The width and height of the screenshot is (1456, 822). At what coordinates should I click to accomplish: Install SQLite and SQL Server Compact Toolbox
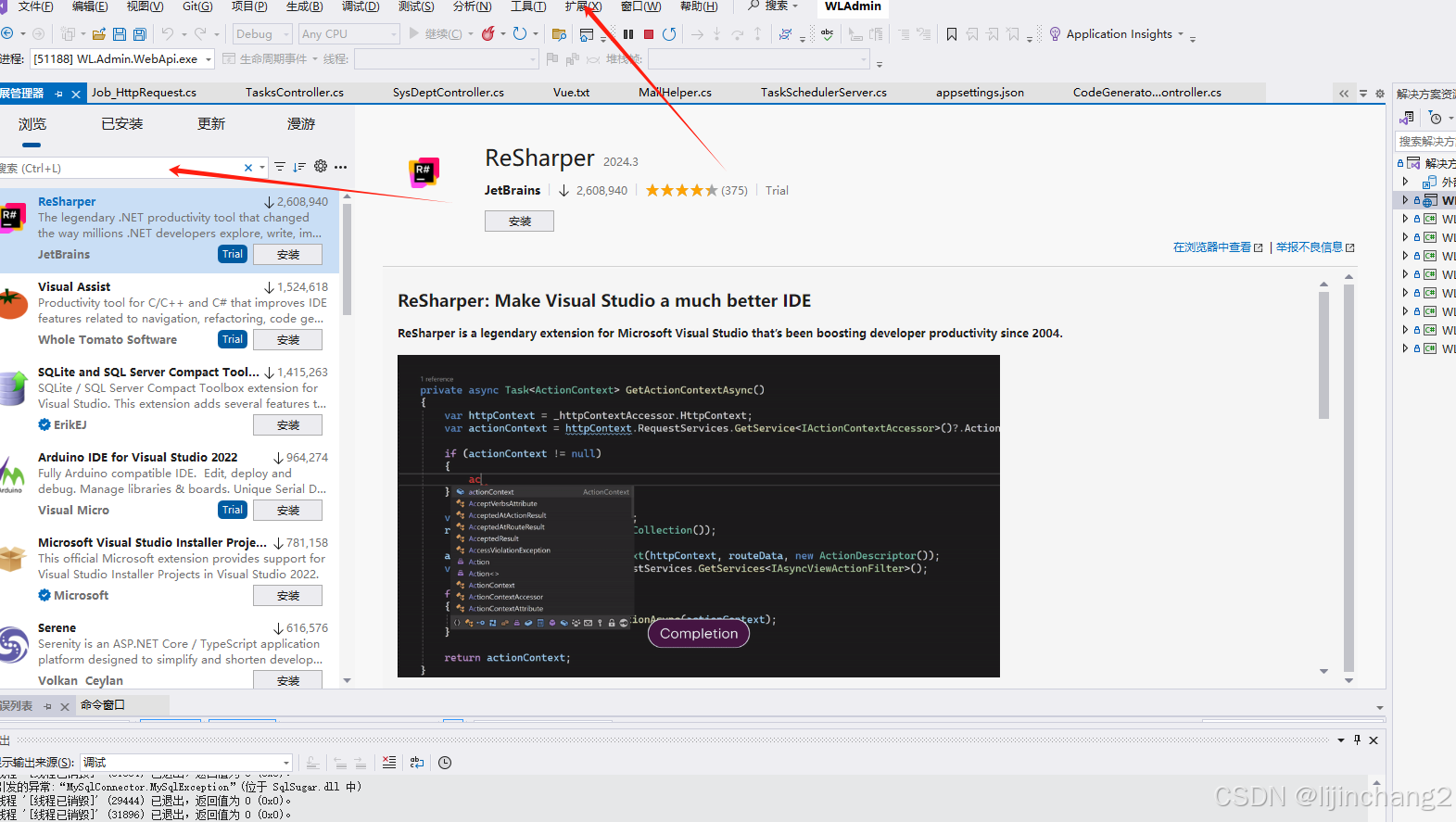click(x=287, y=425)
